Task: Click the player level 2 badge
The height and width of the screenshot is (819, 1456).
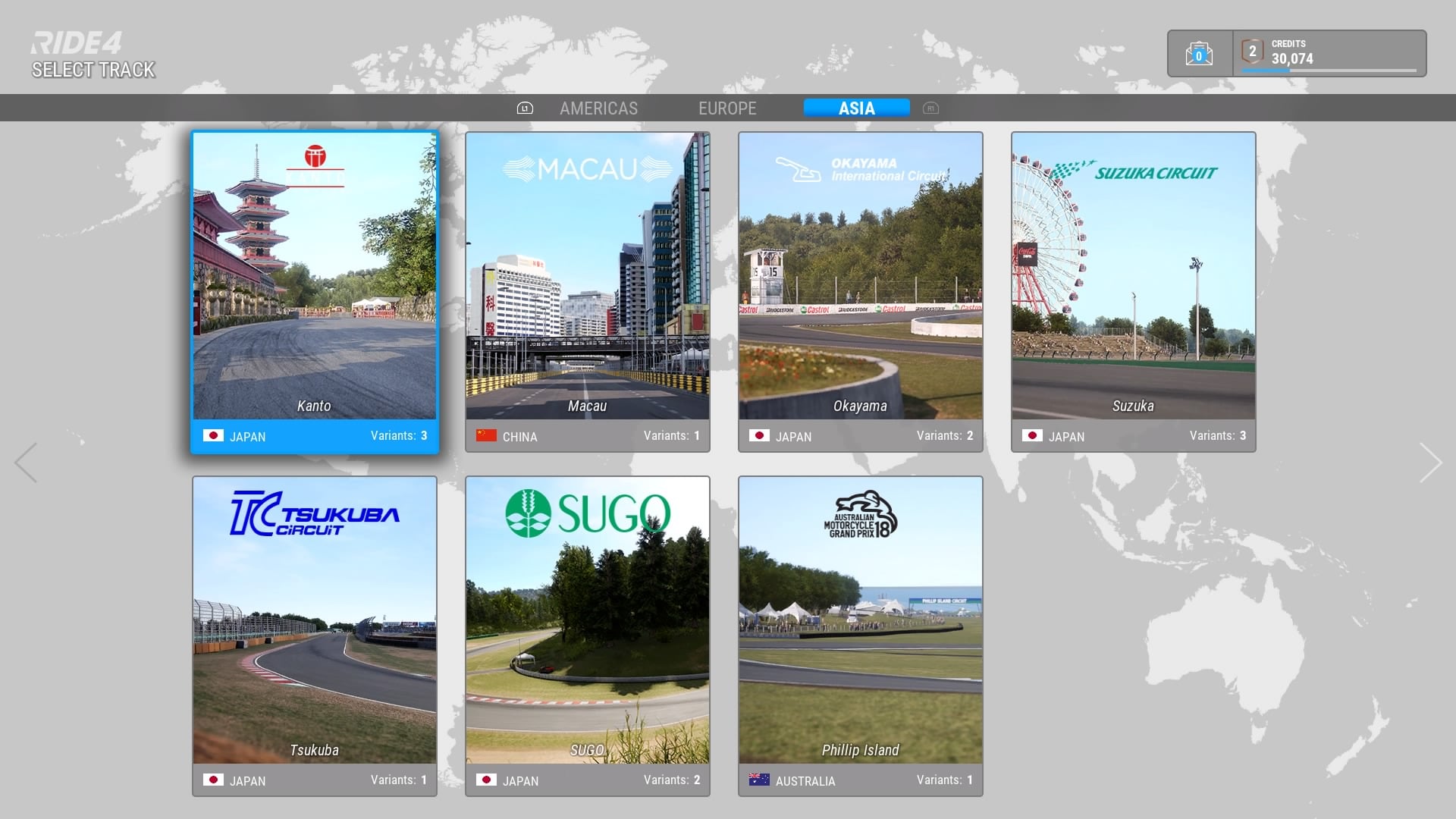Action: [1252, 52]
